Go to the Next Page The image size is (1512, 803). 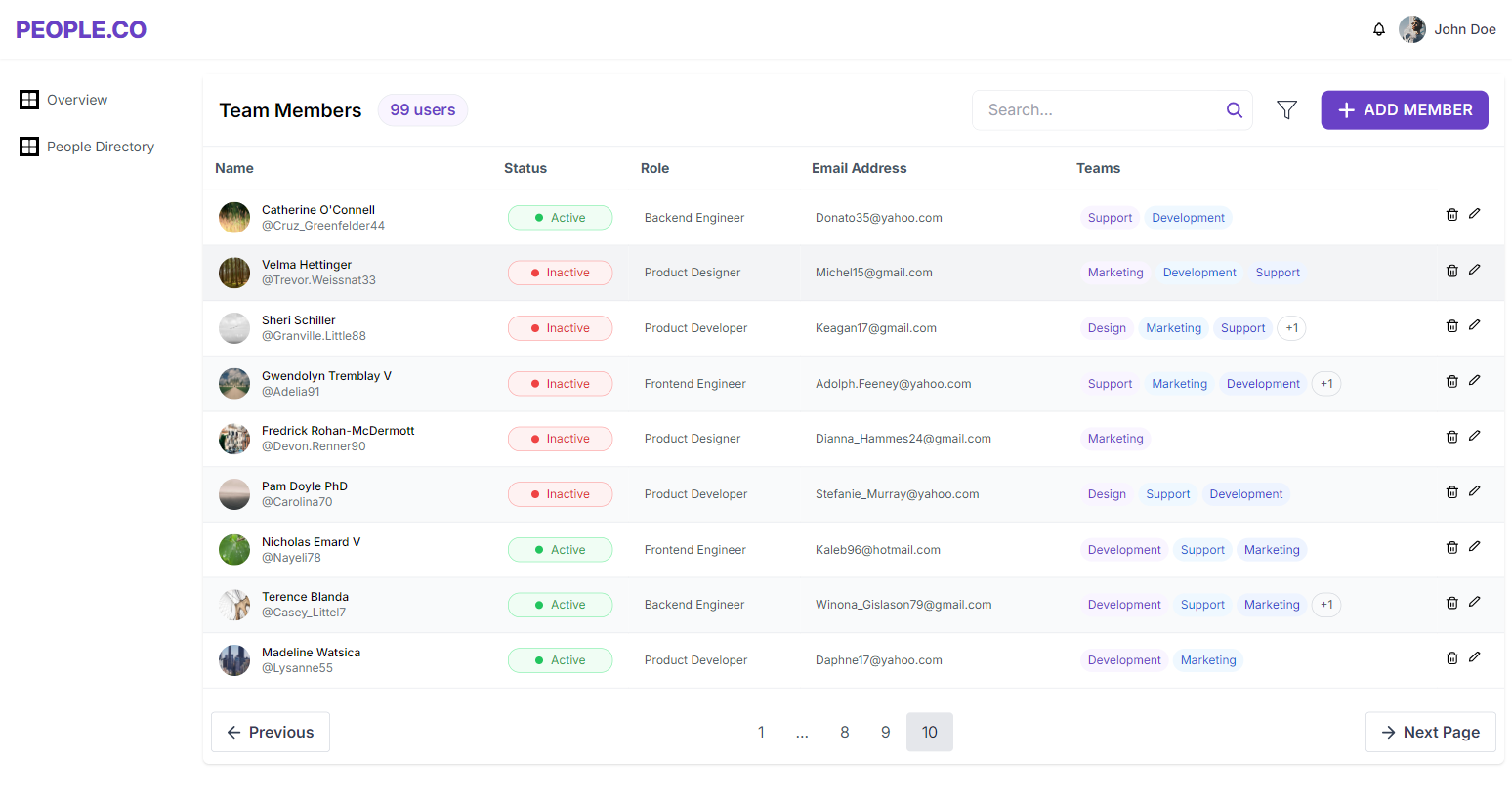(x=1431, y=732)
